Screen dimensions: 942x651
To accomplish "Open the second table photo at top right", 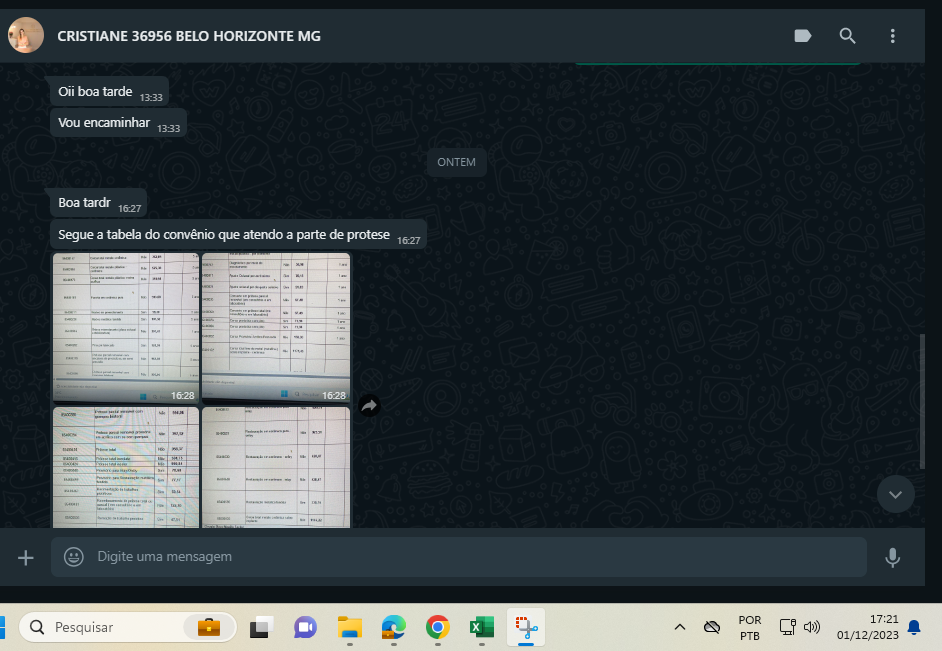I will coord(276,328).
